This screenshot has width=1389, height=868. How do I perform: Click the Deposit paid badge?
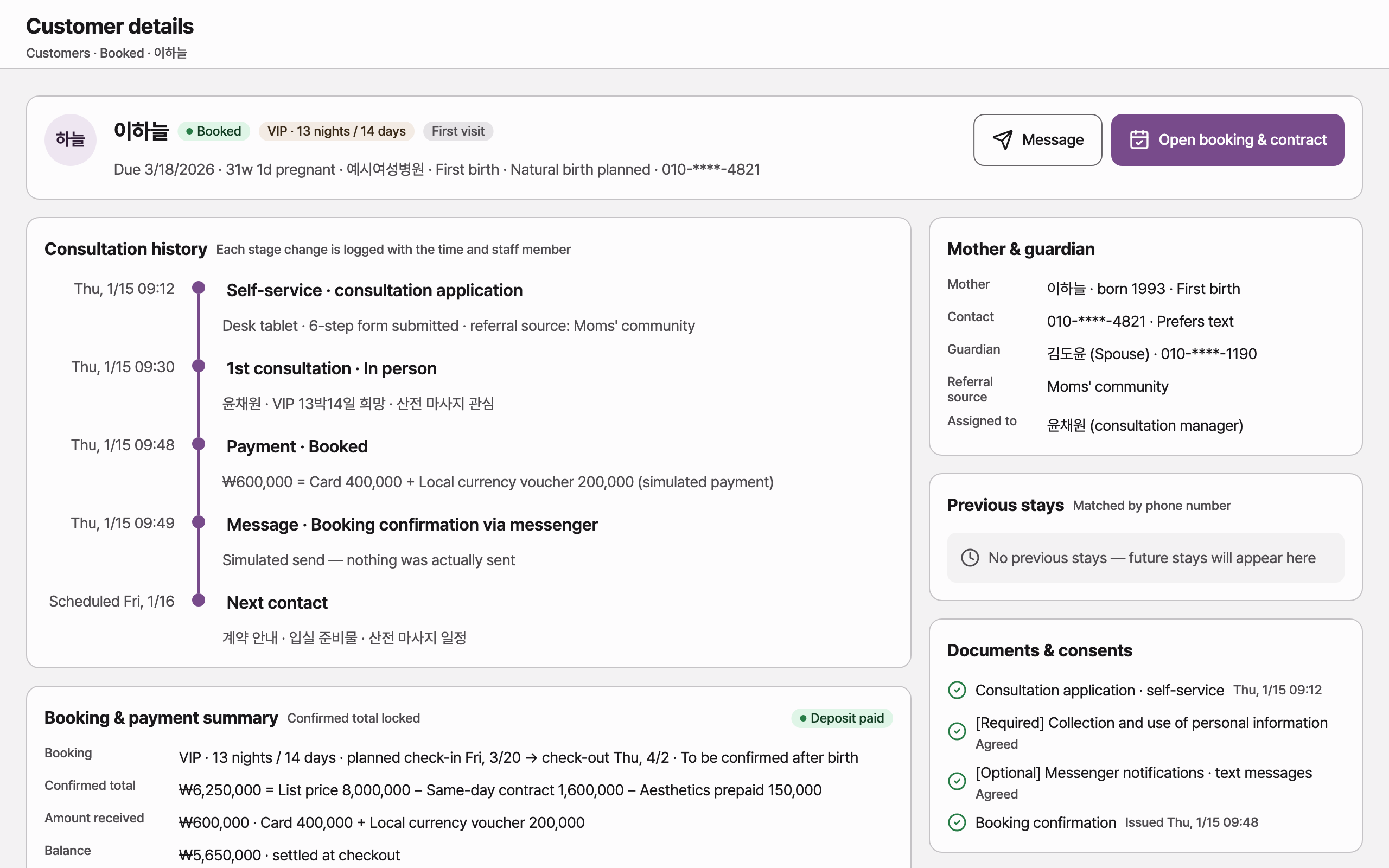point(842,718)
